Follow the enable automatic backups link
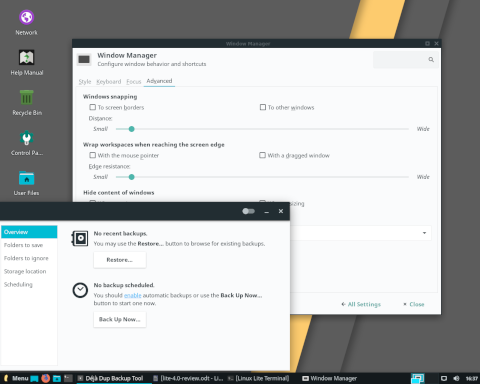Screen dimensions: 480x384 (x=133, y=295)
